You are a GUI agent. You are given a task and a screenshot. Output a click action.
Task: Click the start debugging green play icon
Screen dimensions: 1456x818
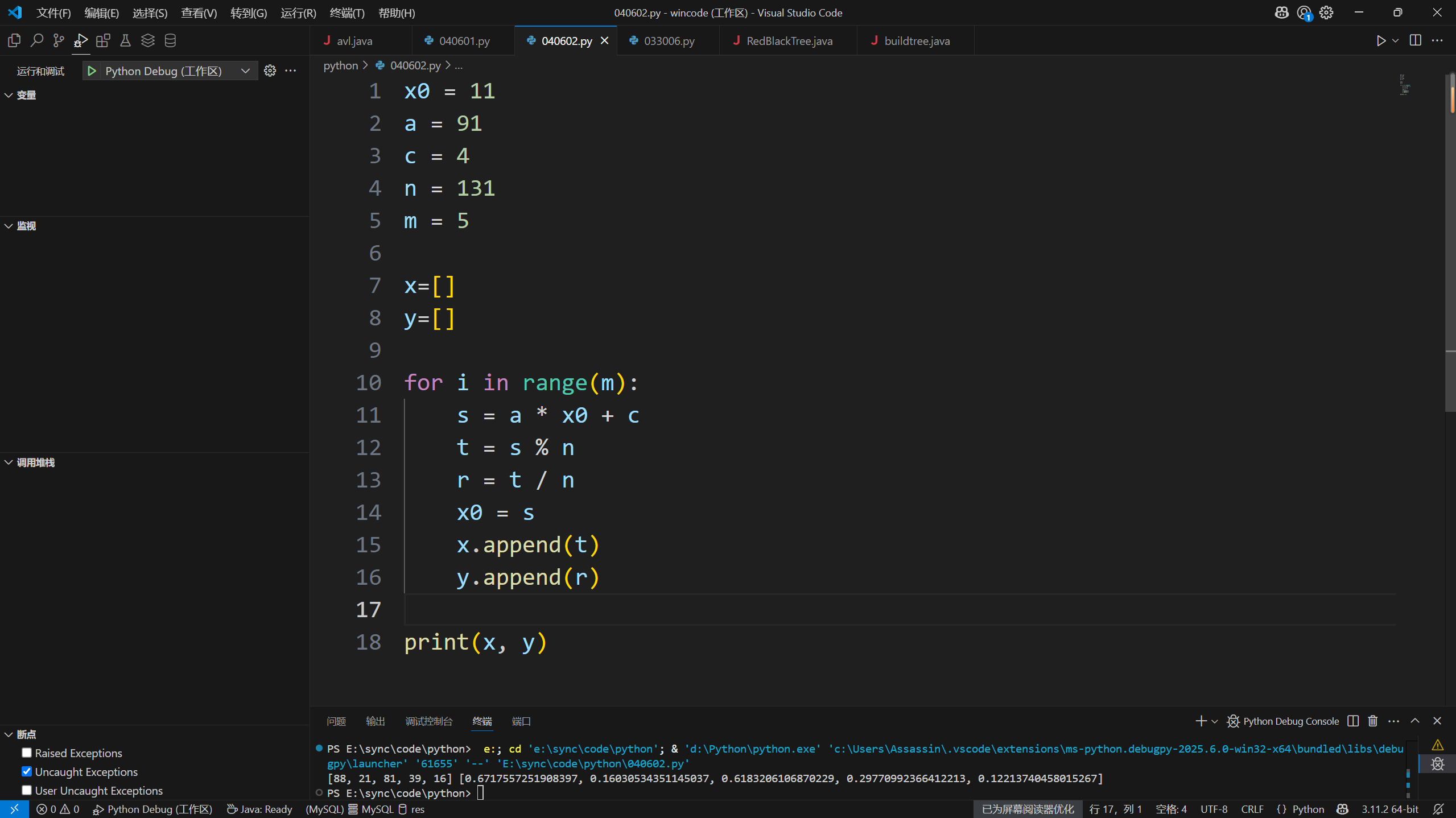coord(91,71)
